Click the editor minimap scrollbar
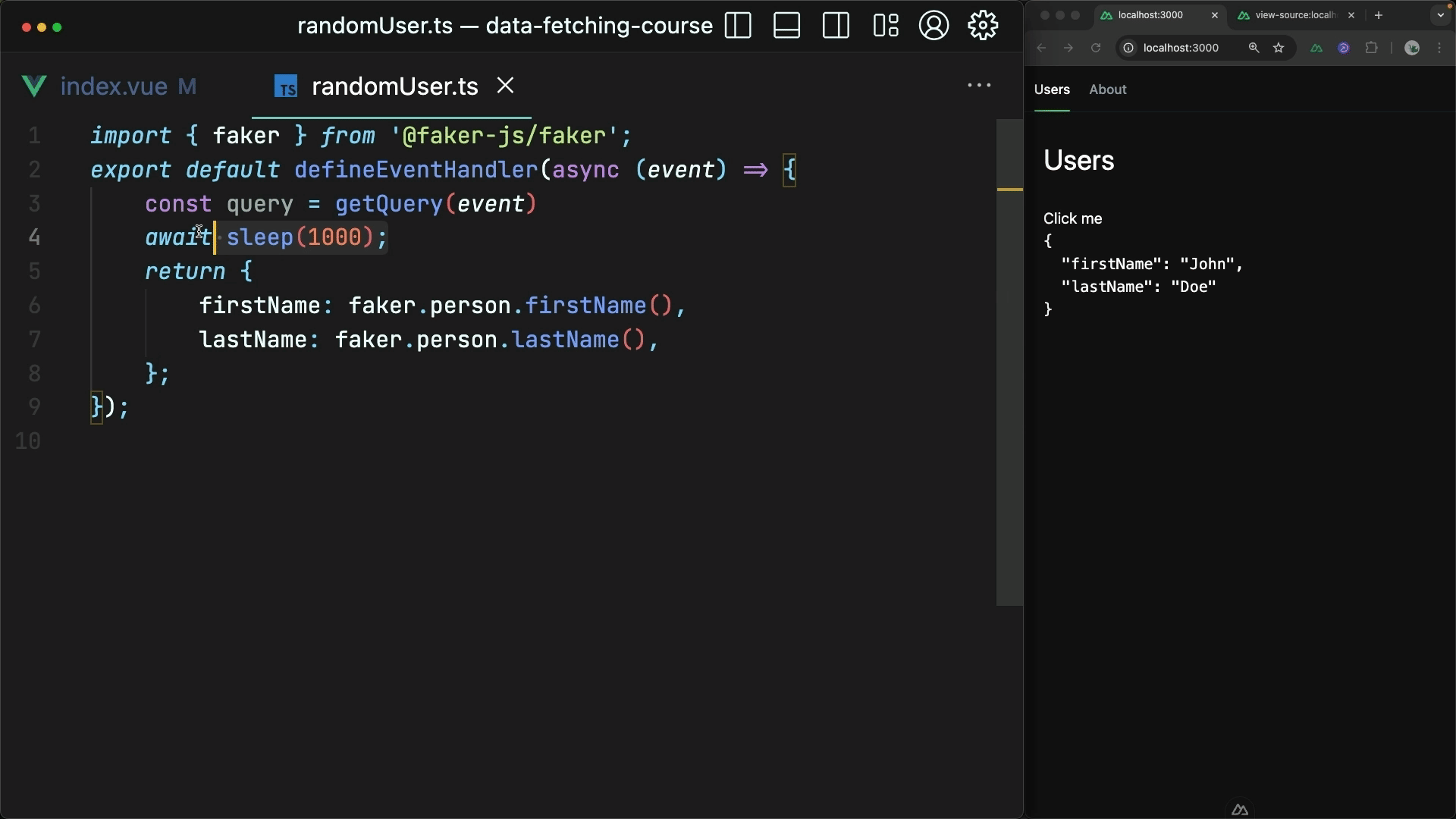 coord(1009,362)
